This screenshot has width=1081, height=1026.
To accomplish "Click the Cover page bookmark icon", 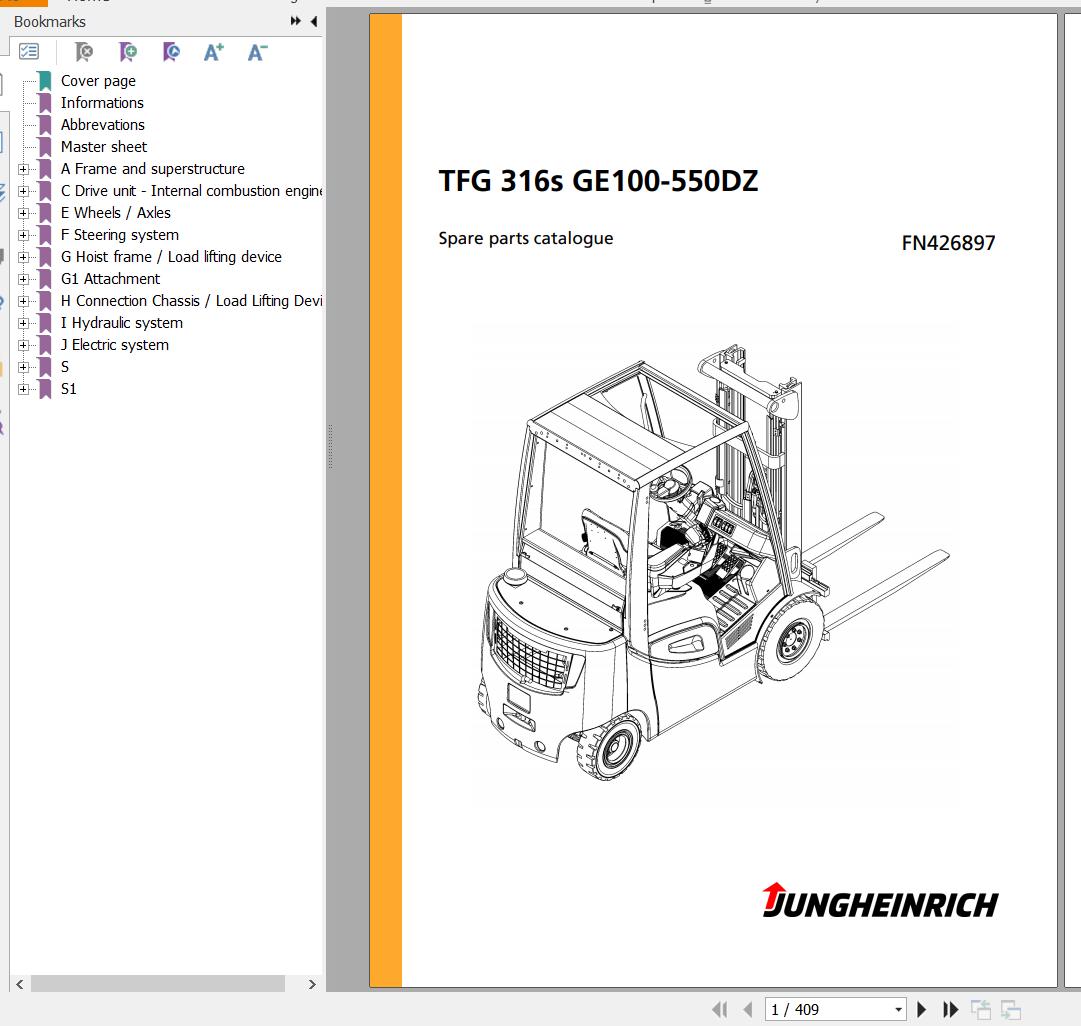I will tap(45, 81).
